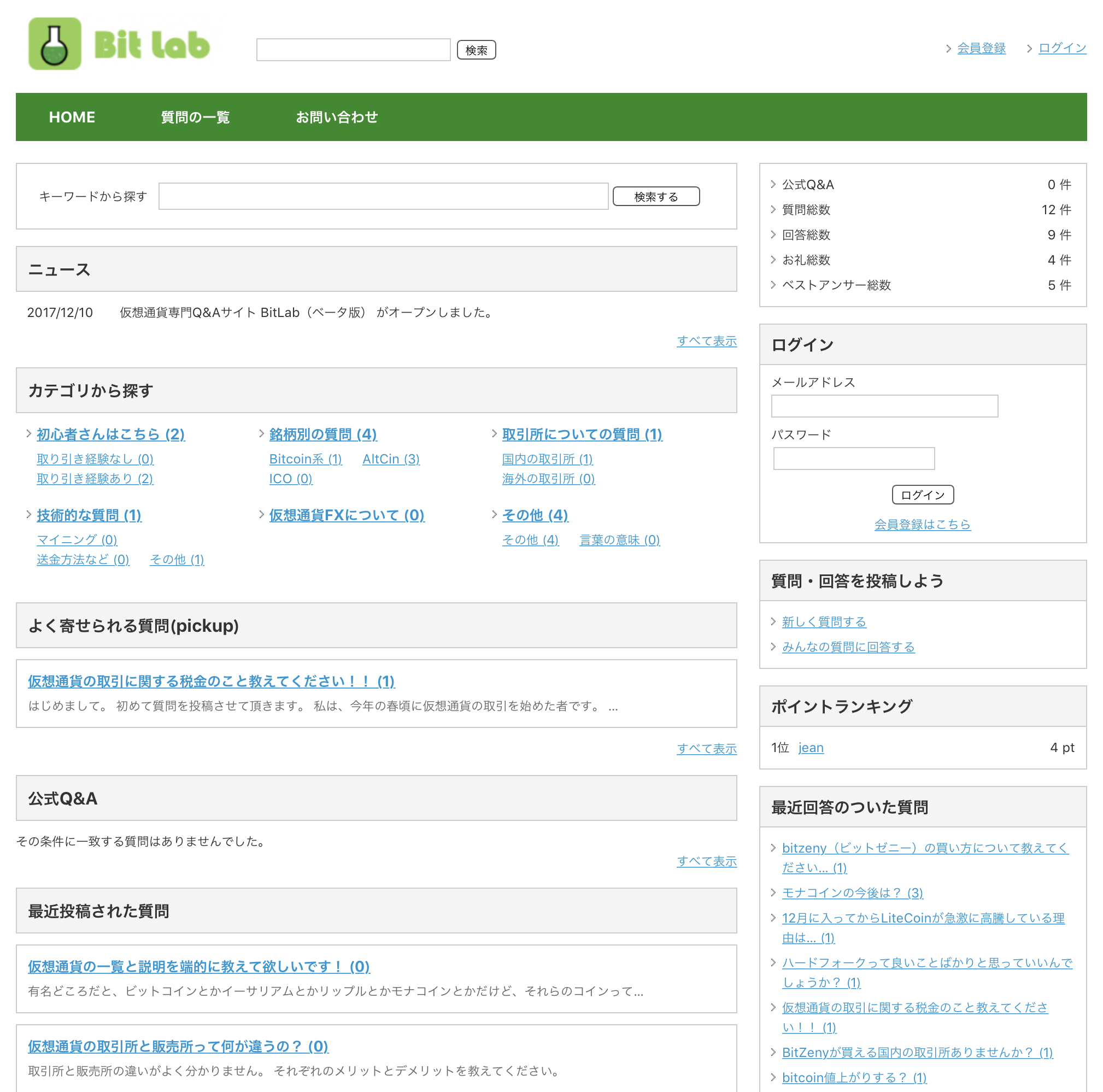Open the 質問の一覧 navigation tab

(195, 117)
